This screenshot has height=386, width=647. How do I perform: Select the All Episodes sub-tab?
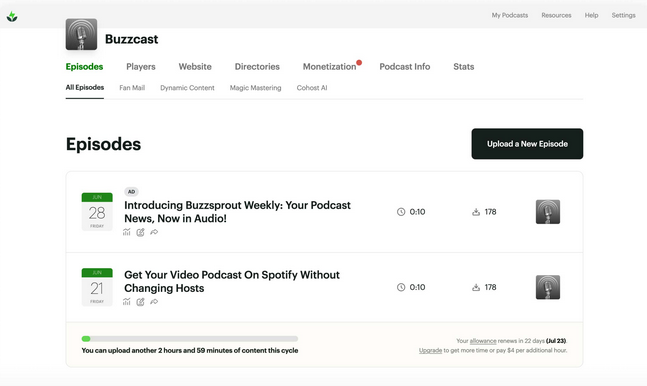[85, 88]
